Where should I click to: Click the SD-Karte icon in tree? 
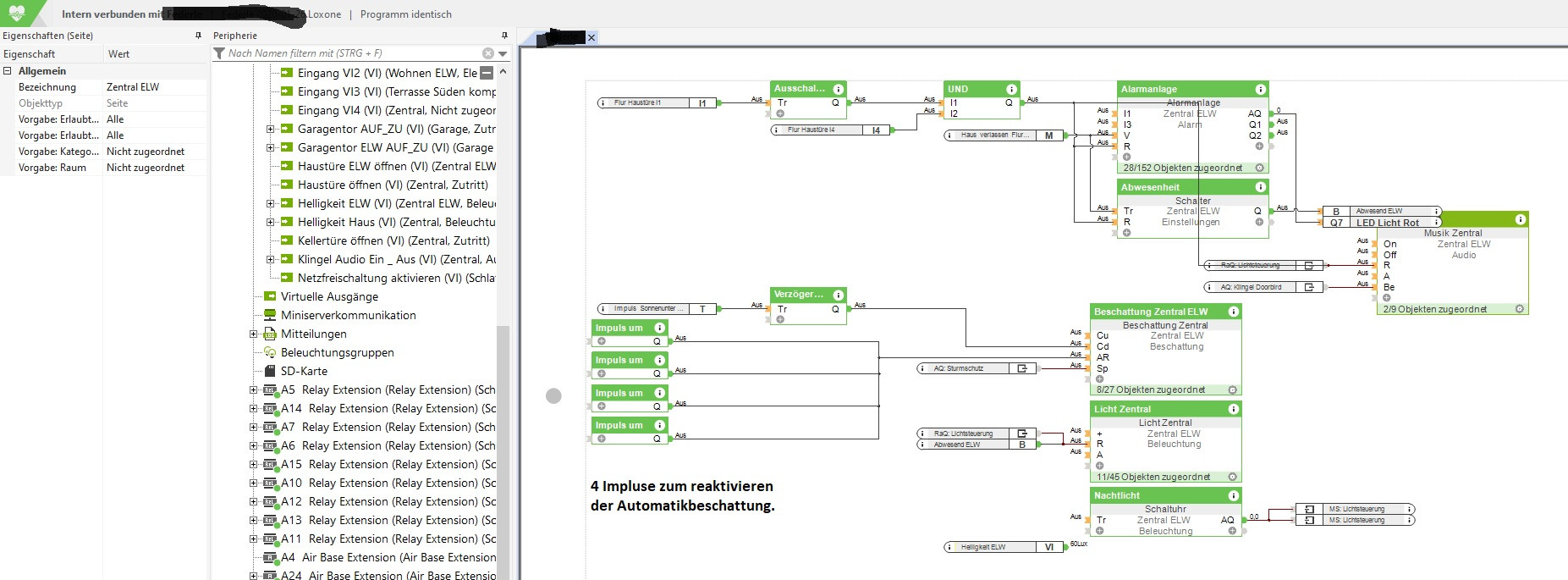(271, 371)
